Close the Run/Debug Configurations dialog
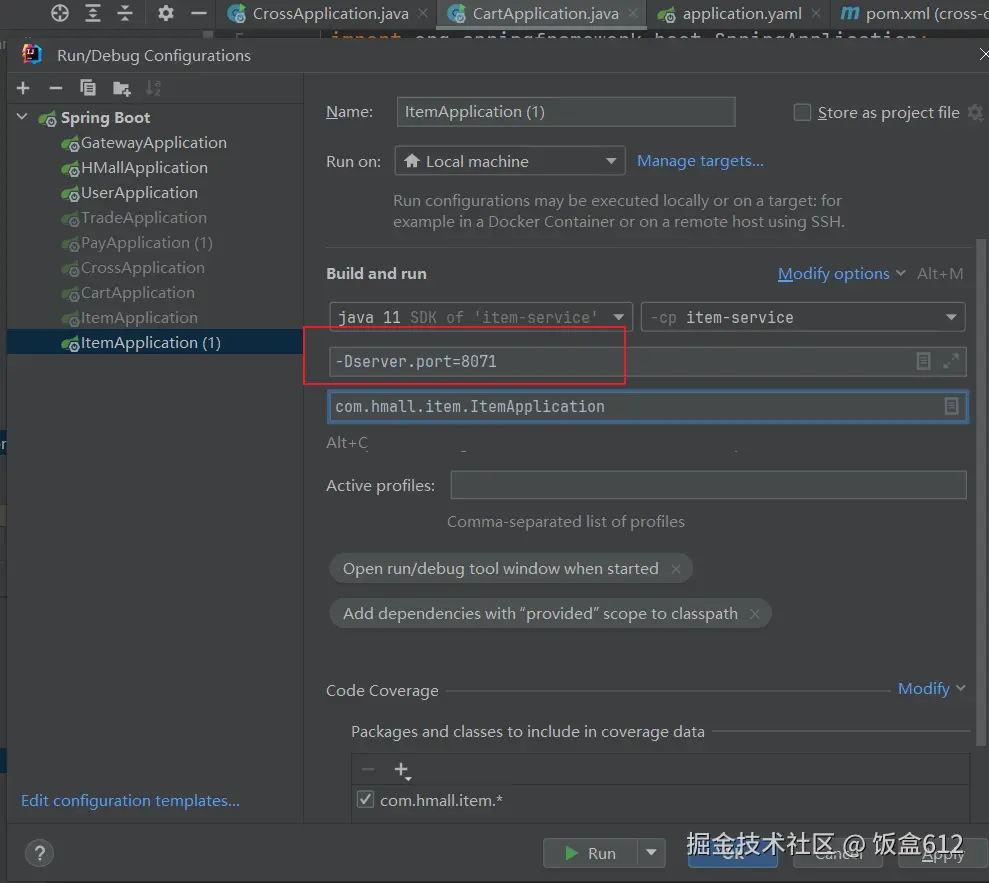Screen dimensions: 989x883 (983, 55)
